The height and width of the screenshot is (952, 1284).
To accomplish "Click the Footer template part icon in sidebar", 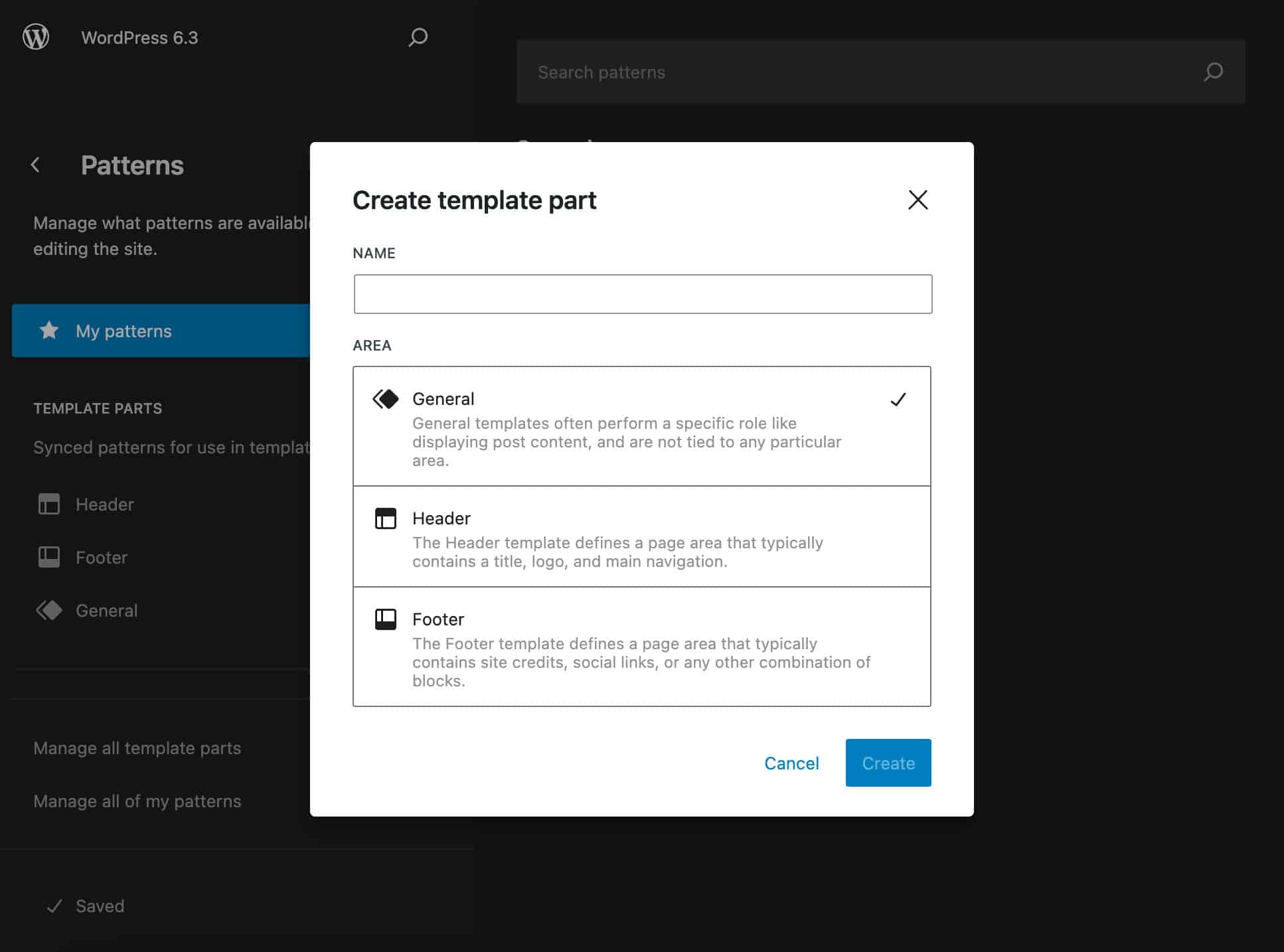I will pyautogui.click(x=49, y=557).
